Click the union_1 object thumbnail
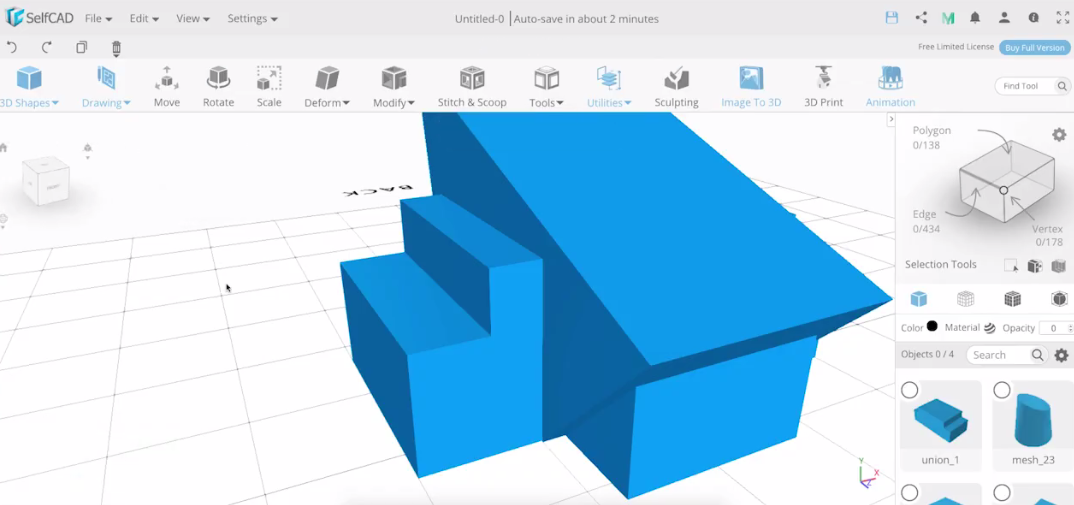Screen dimensions: 1074x505 point(940,421)
